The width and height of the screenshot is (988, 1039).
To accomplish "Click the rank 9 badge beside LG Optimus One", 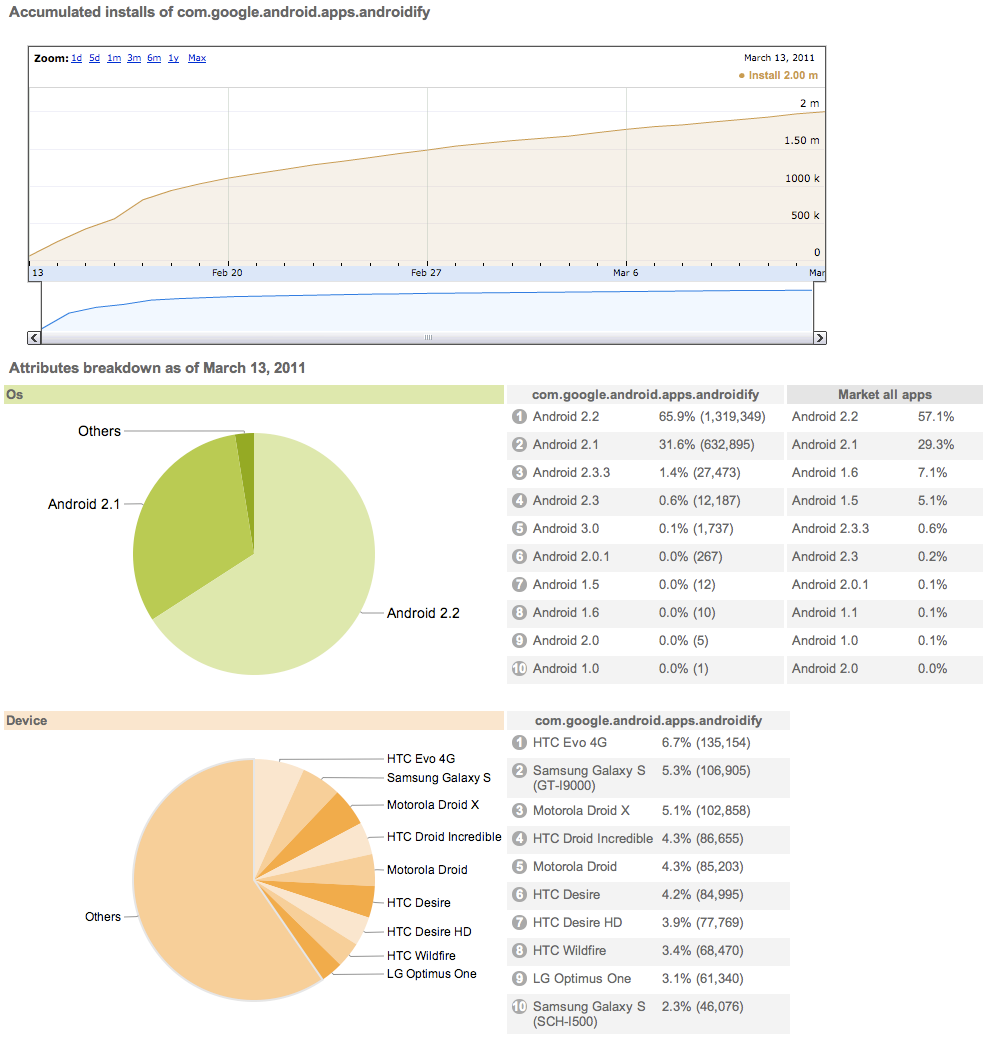I will (521, 978).
